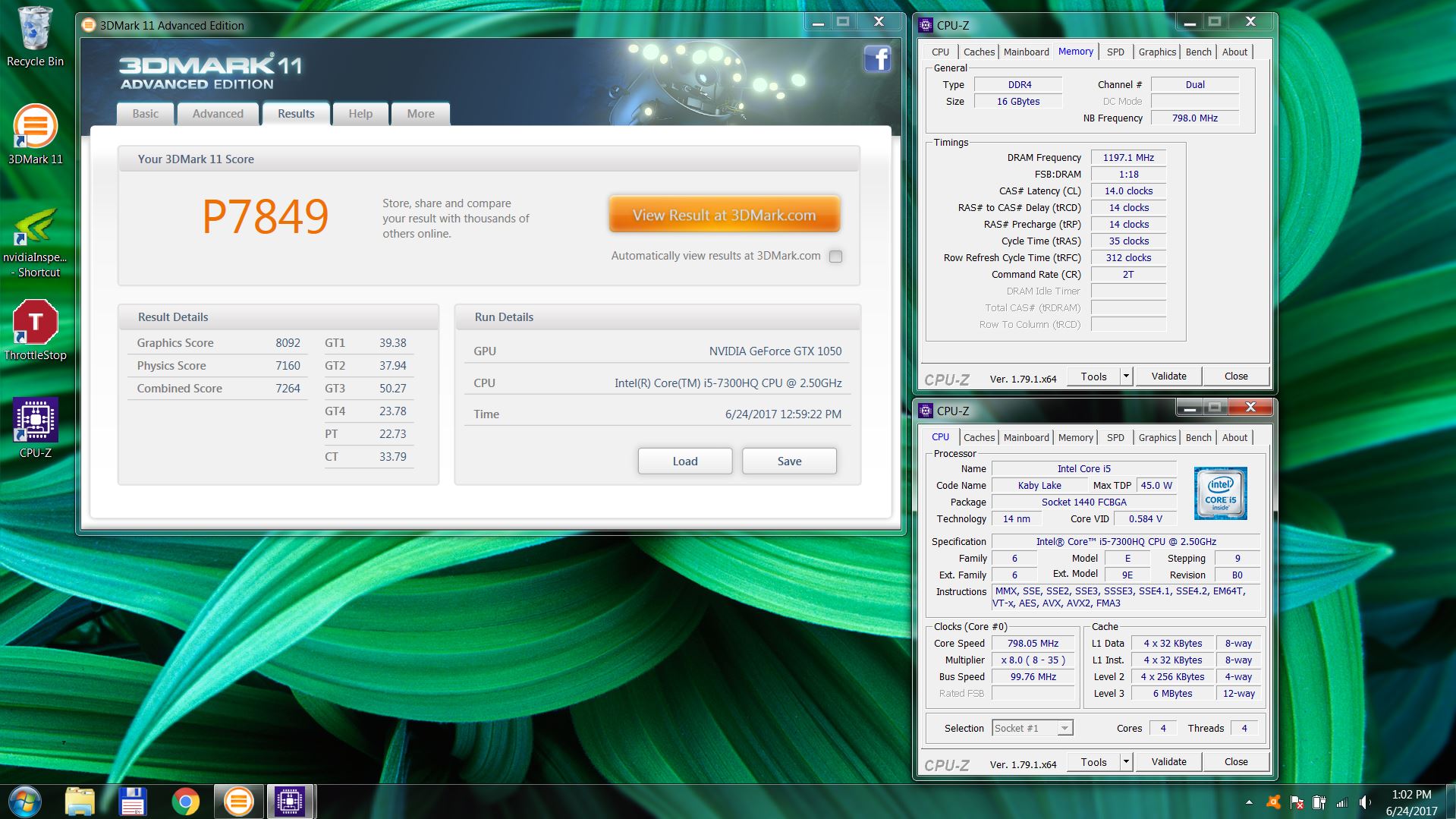Click the Intel Core i5 logo badge
Screen dimensions: 1456x819
[1220, 493]
